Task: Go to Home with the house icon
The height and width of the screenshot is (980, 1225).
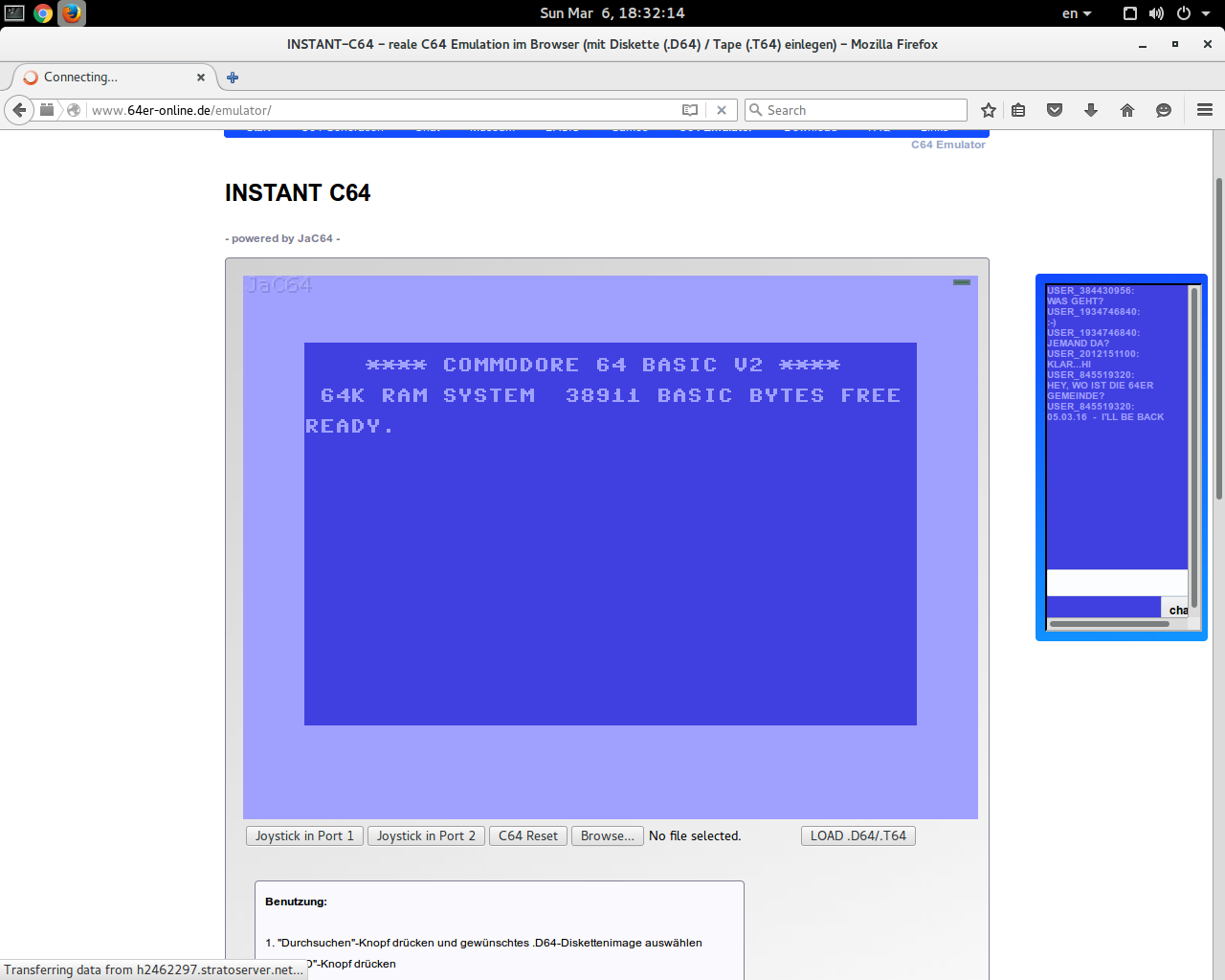Action: pos(1127,110)
